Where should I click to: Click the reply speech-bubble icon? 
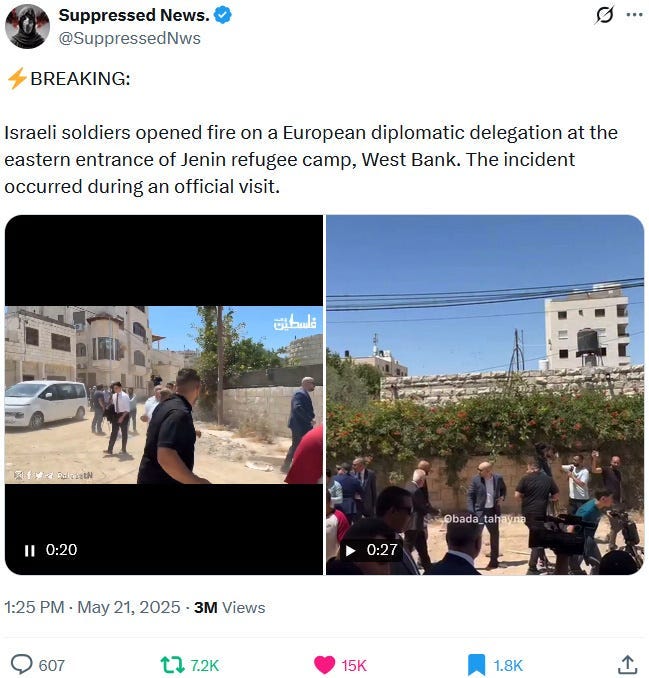point(22,665)
